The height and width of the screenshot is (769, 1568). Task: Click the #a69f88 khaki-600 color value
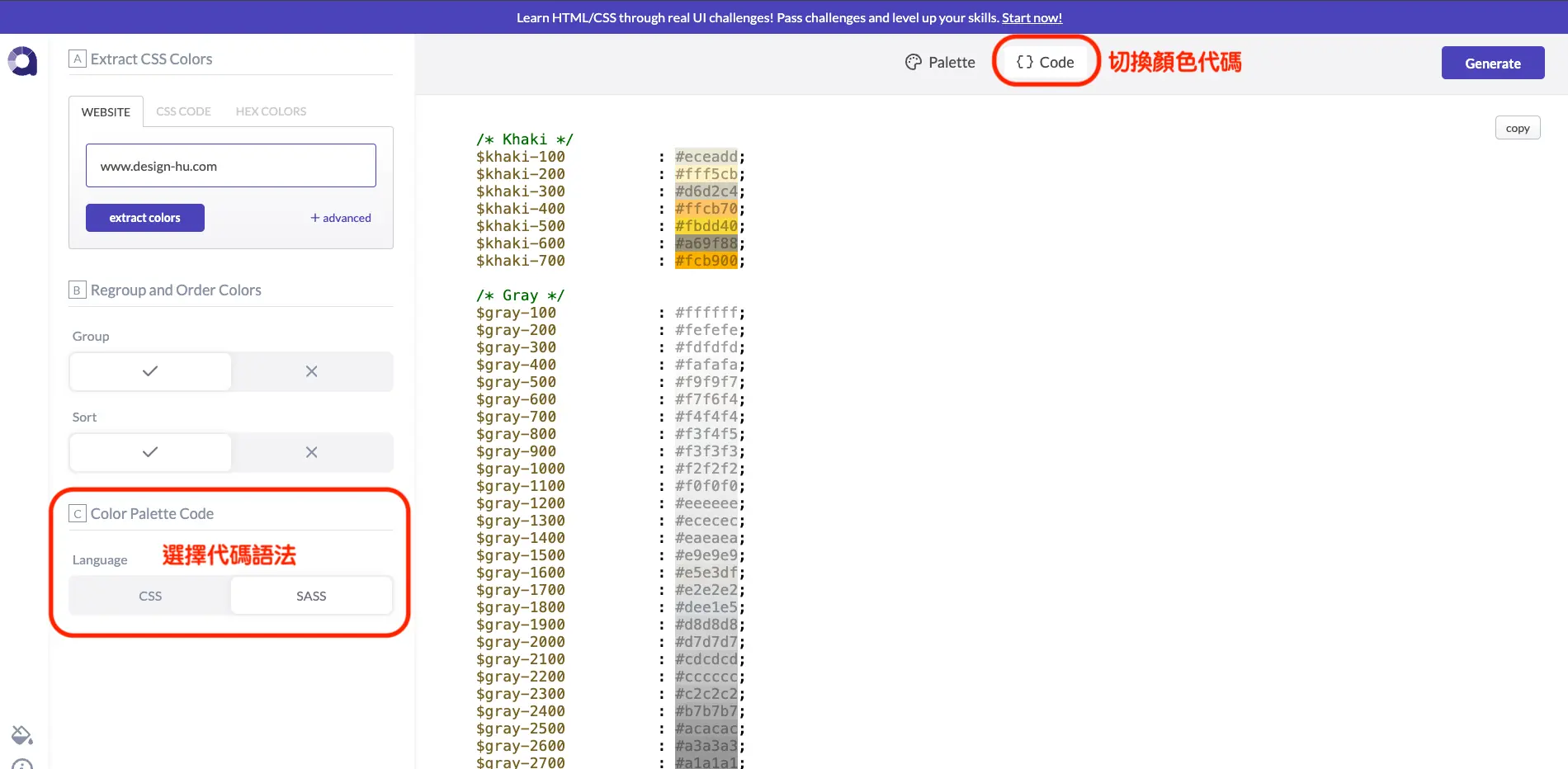pyautogui.click(x=706, y=243)
